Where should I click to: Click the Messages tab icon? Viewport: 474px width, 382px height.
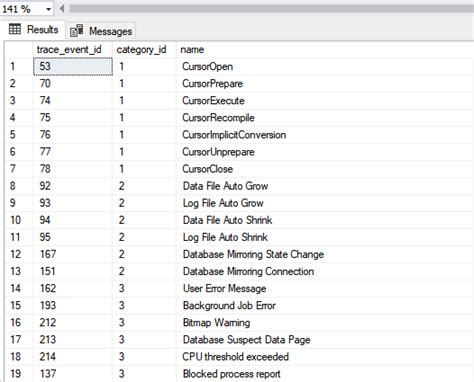pos(77,31)
